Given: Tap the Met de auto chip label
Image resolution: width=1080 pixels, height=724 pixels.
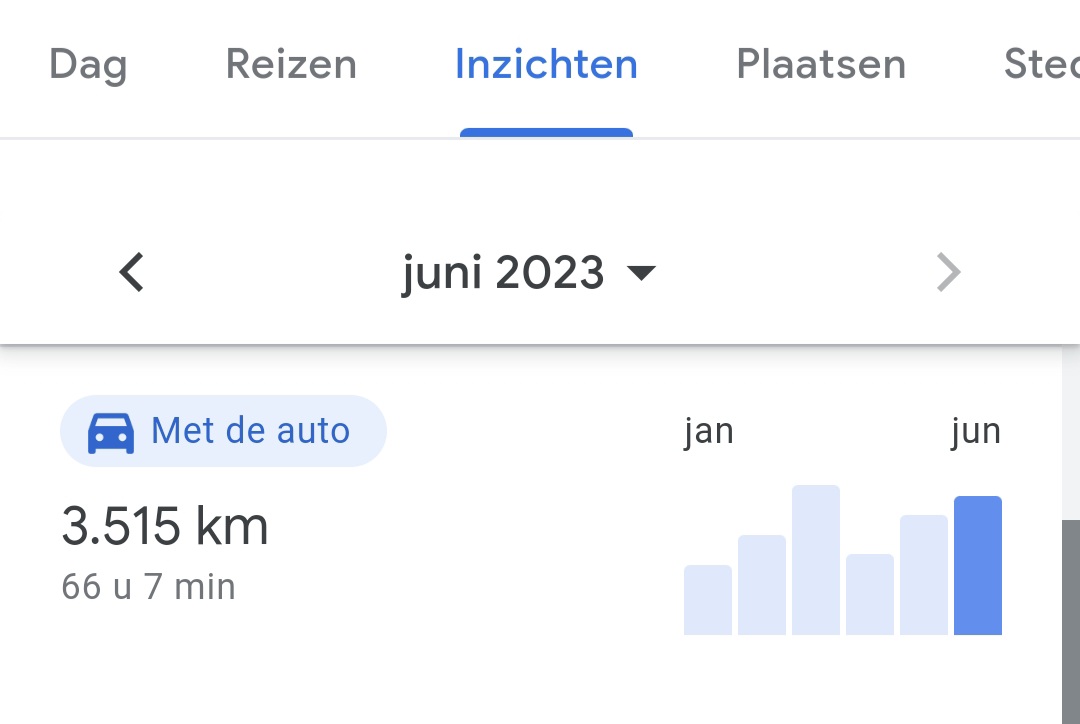Looking at the screenshot, I should (250, 431).
